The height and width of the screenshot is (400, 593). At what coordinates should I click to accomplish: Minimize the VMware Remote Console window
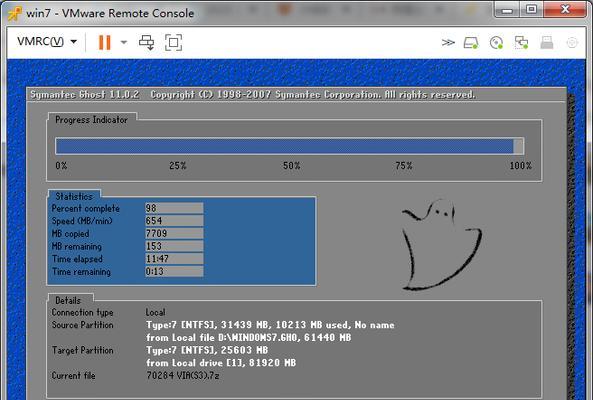pos(507,9)
